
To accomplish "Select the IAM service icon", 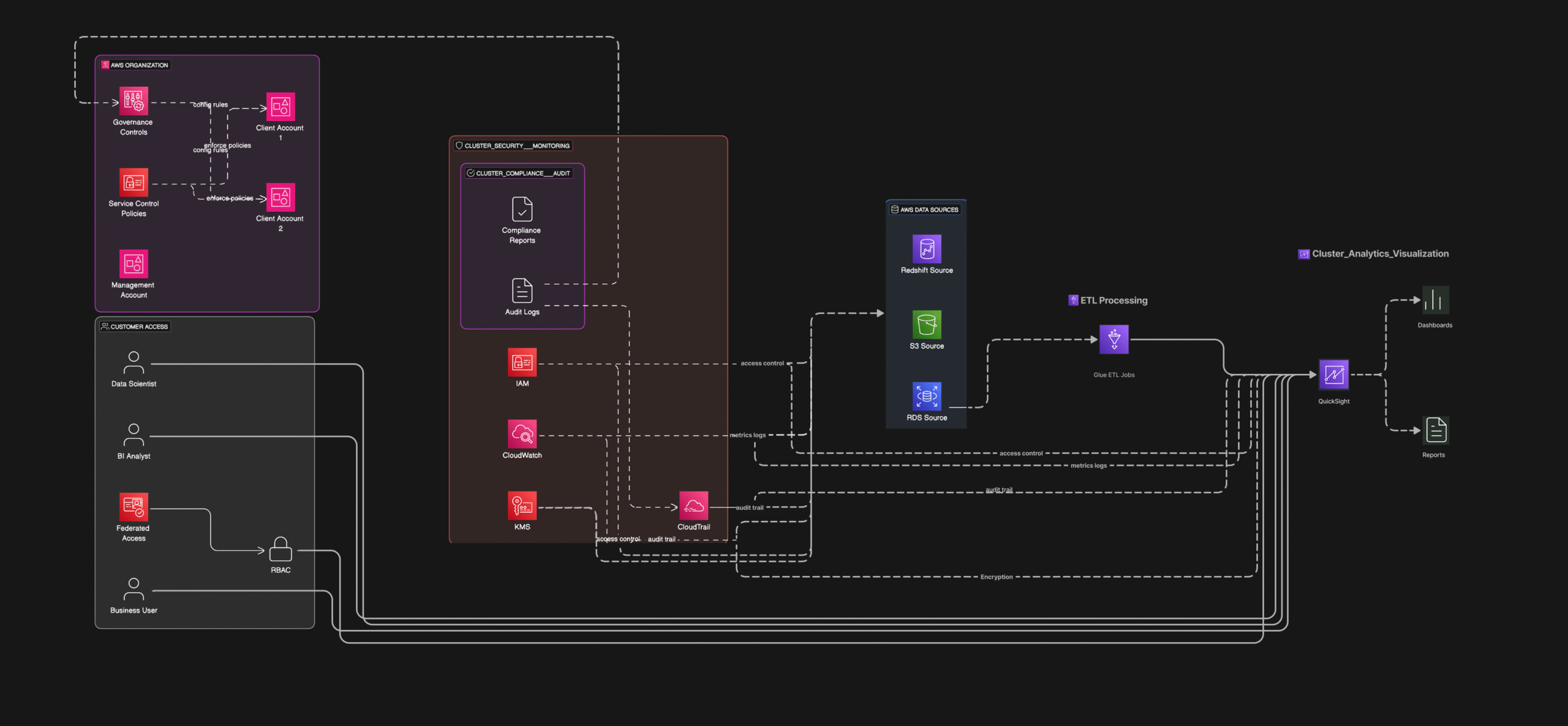I will (522, 362).
